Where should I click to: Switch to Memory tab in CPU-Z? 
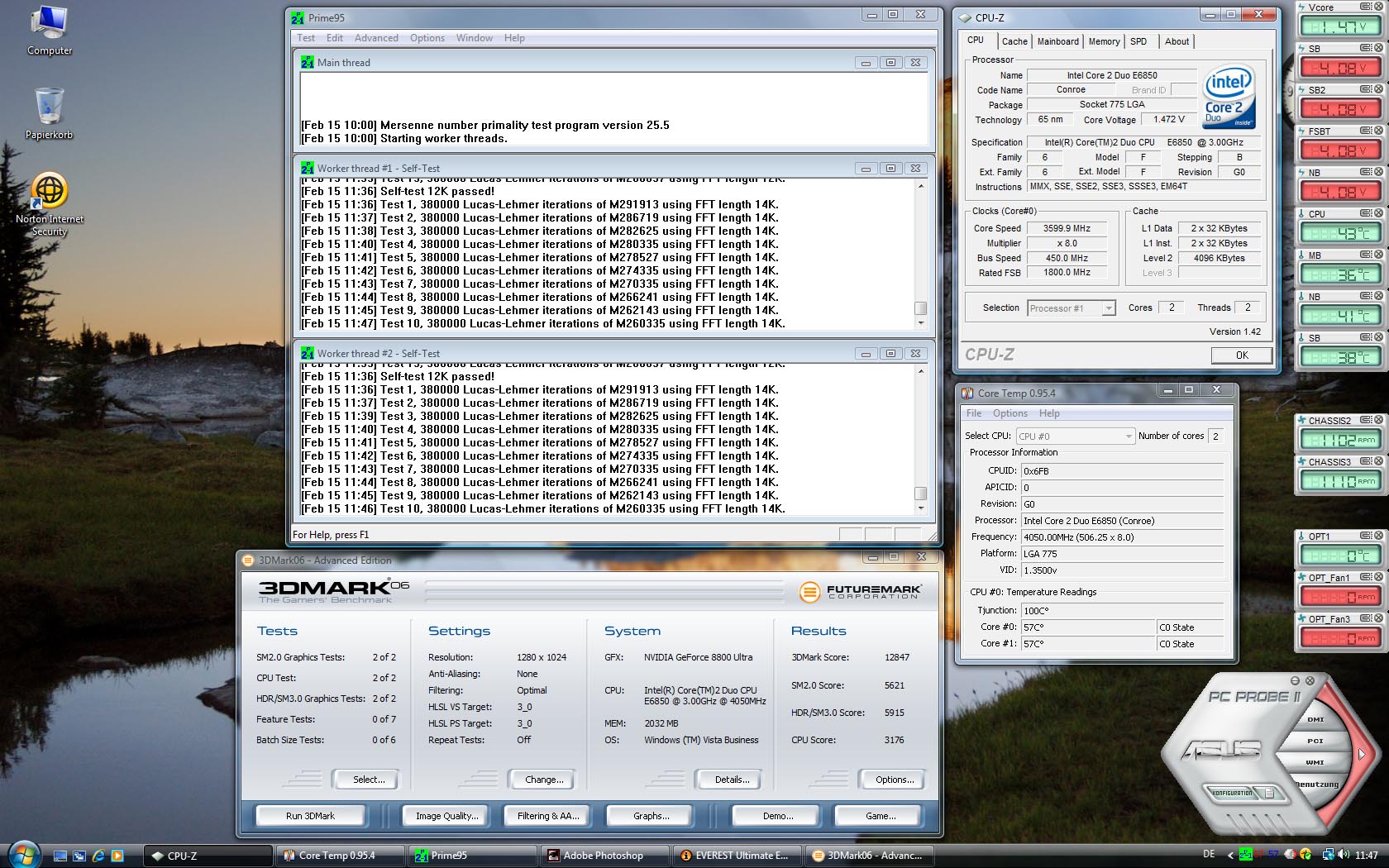tap(1104, 41)
